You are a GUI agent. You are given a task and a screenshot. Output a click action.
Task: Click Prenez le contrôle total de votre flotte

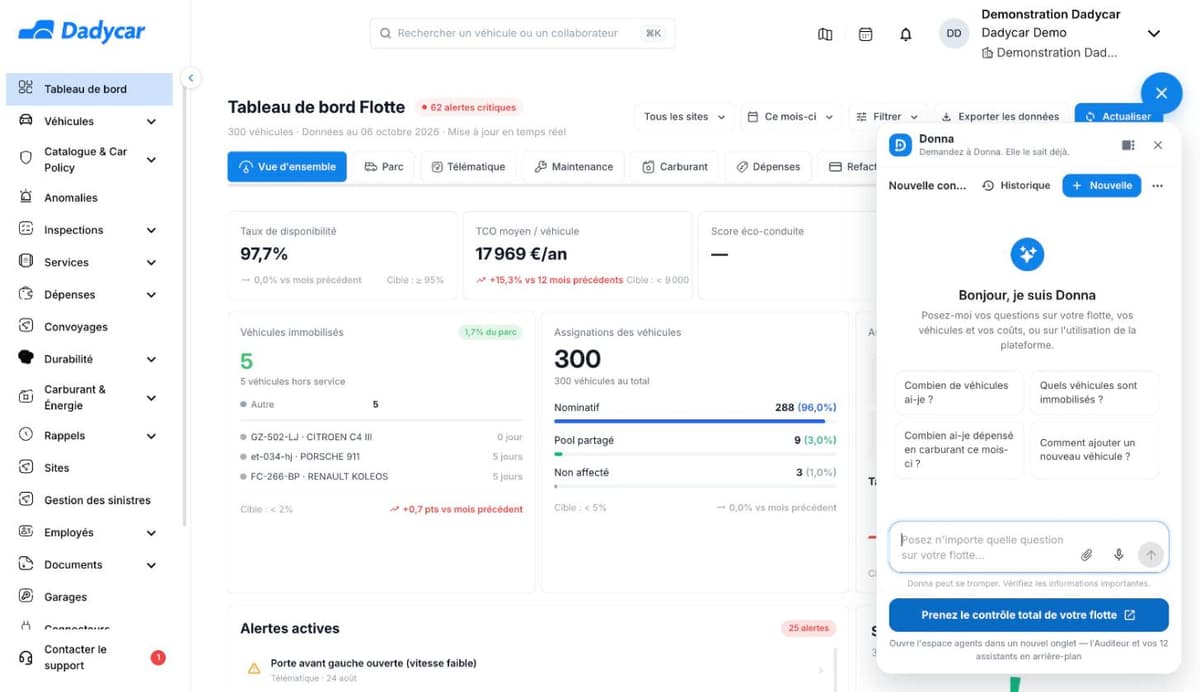click(1028, 615)
